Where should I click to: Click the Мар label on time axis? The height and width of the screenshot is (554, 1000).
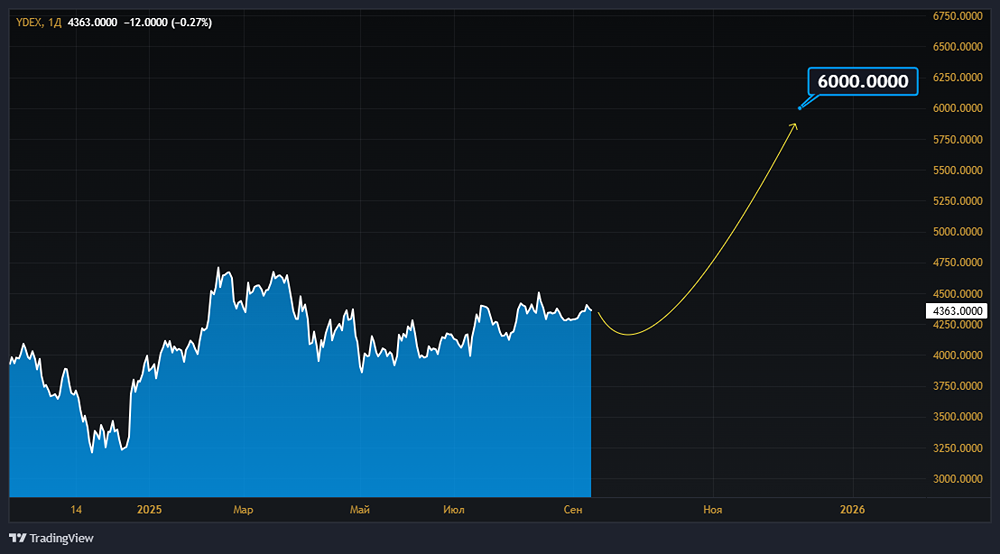click(243, 509)
